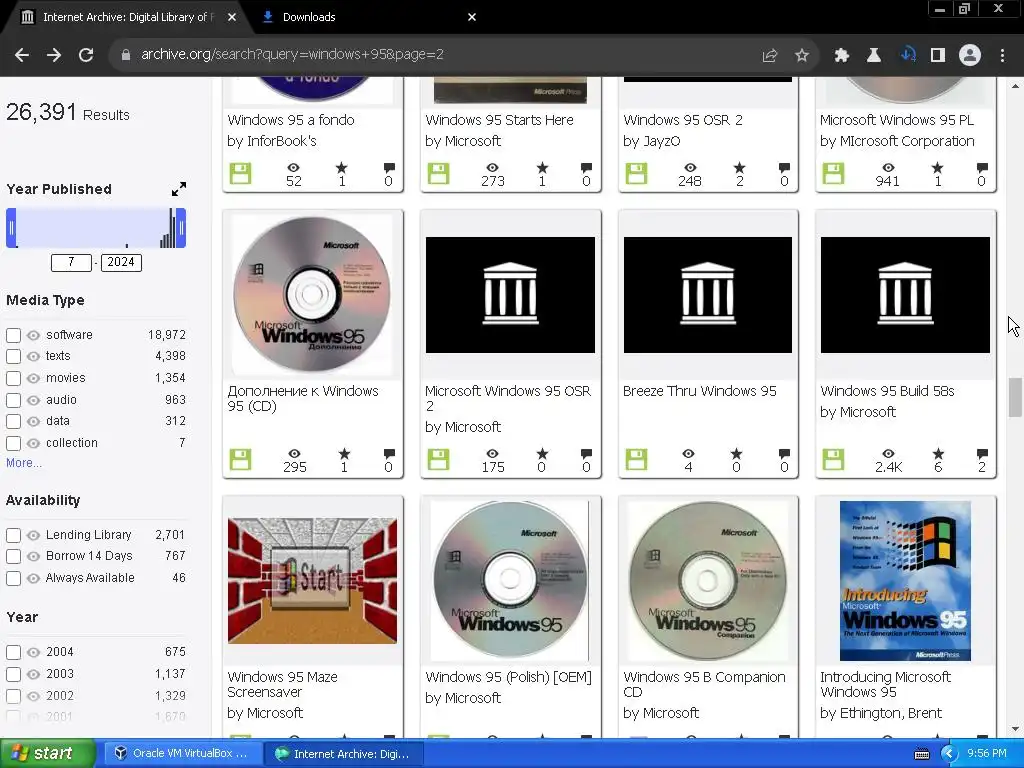The height and width of the screenshot is (768, 1024).
Task: Click star icon on Windows 95 OSR 2 by JayzO
Action: (x=739, y=168)
